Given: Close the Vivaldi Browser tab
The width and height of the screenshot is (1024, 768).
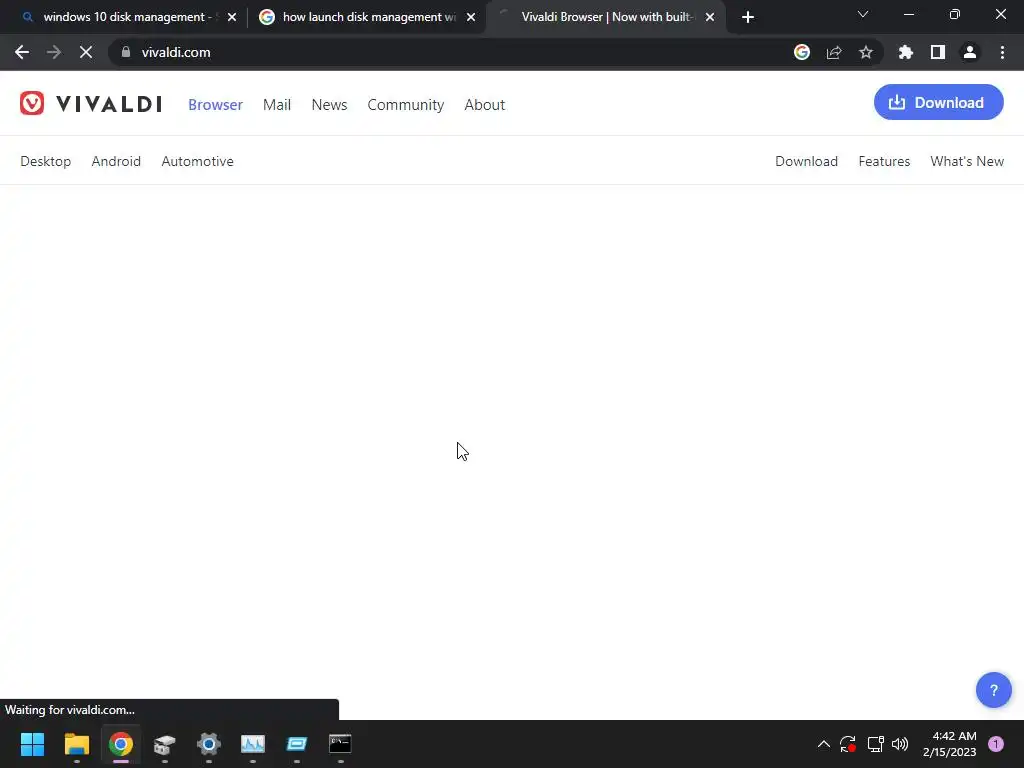Looking at the screenshot, I should coord(710,17).
